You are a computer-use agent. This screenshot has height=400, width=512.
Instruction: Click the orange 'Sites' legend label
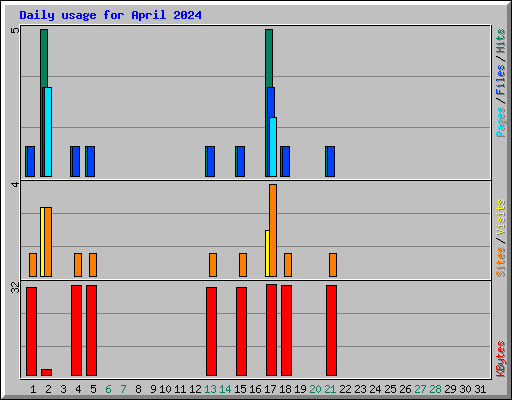click(x=501, y=262)
